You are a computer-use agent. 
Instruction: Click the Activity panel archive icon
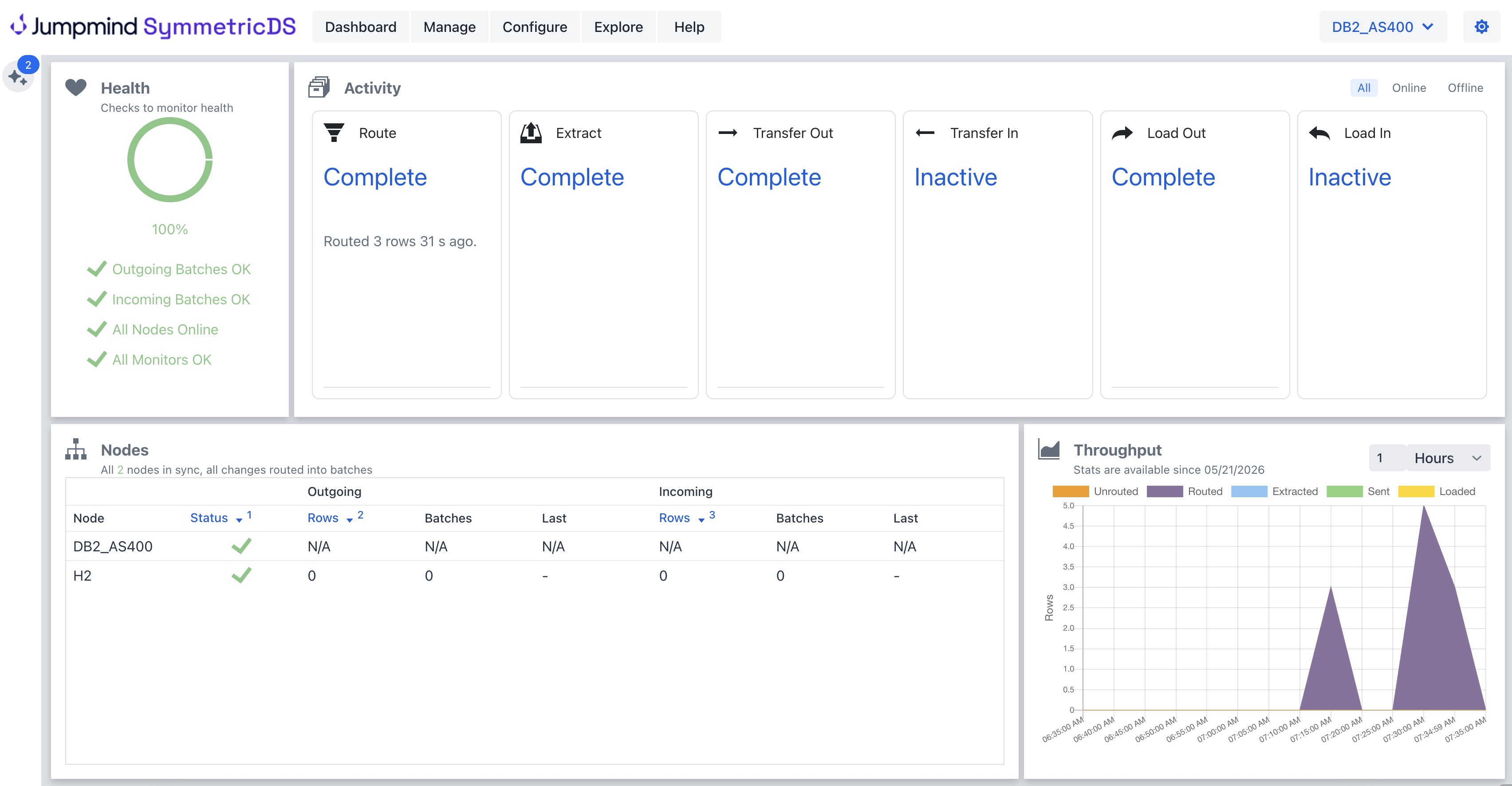pos(319,87)
